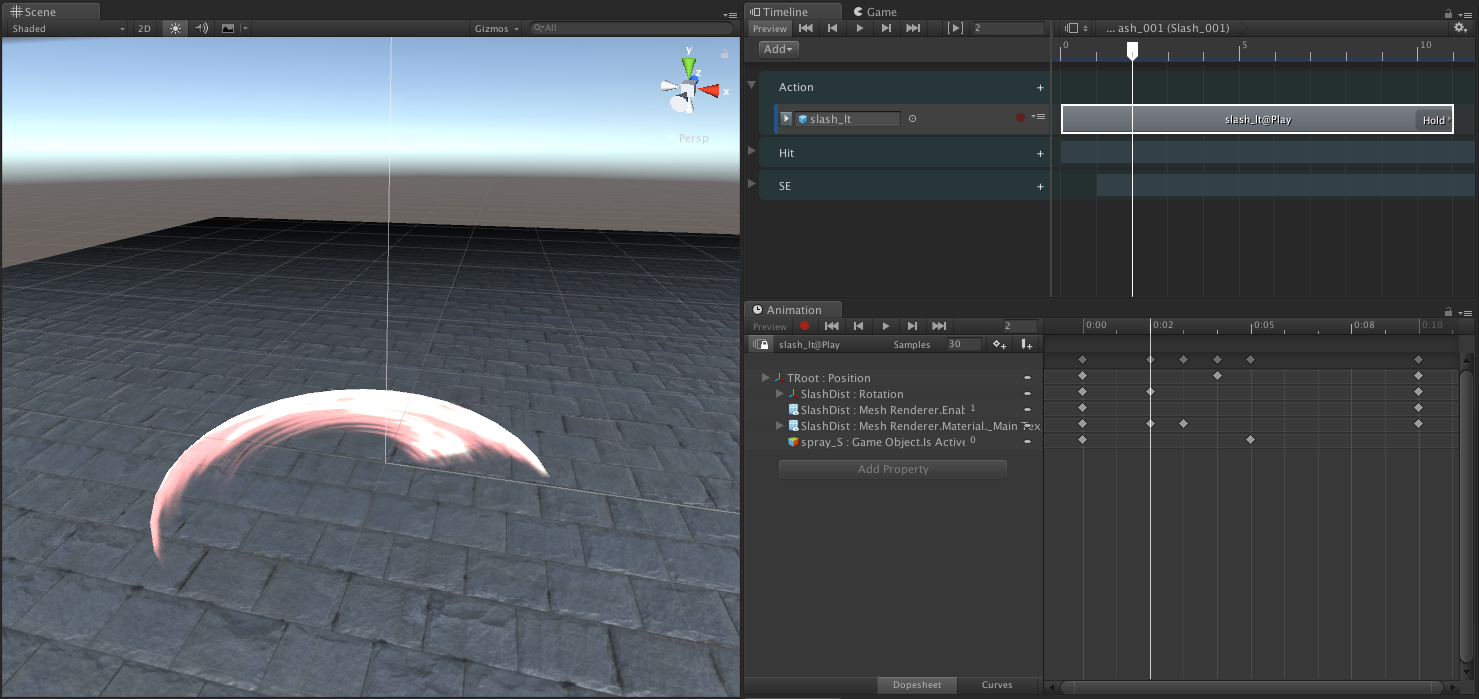Open the Add track menu in Timeline
This screenshot has height=699, width=1479.
click(x=777, y=48)
